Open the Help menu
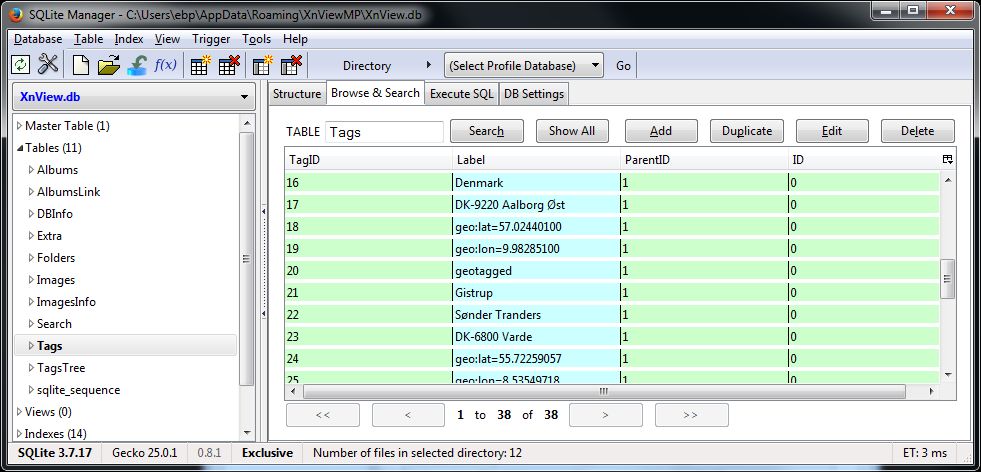This screenshot has height=472, width=981. click(295, 39)
